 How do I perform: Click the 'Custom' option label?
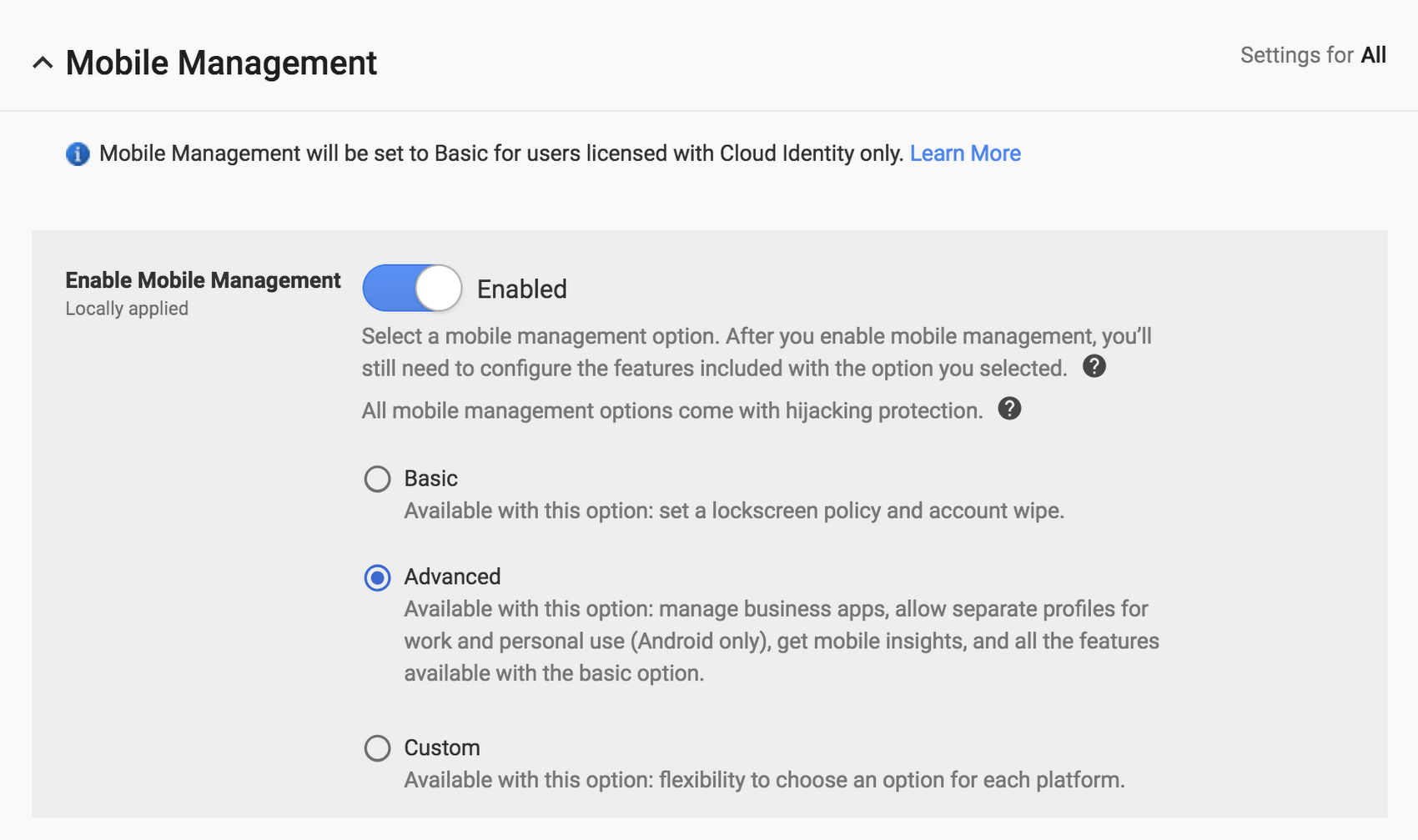click(442, 747)
